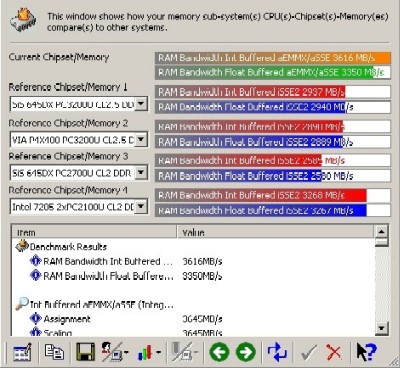Select the RAM Bandwidth Int Buffered result row
The height and width of the screenshot is (368, 400).
pos(108,261)
